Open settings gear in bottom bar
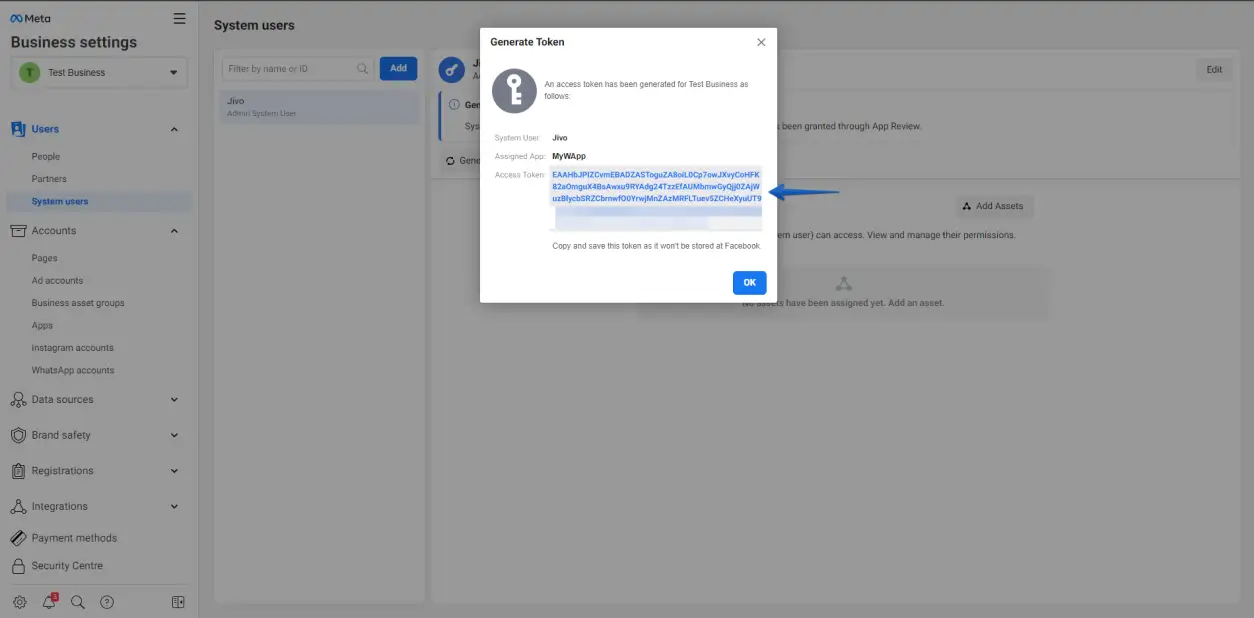 point(19,602)
